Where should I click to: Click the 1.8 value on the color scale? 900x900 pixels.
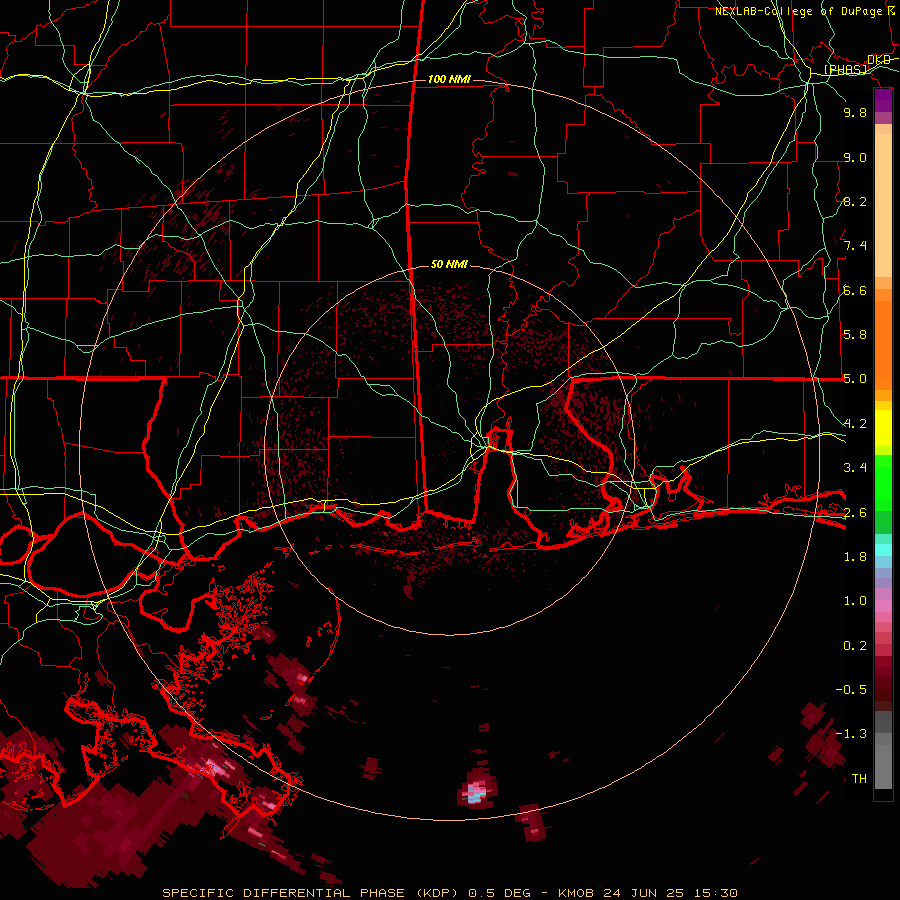point(855,557)
